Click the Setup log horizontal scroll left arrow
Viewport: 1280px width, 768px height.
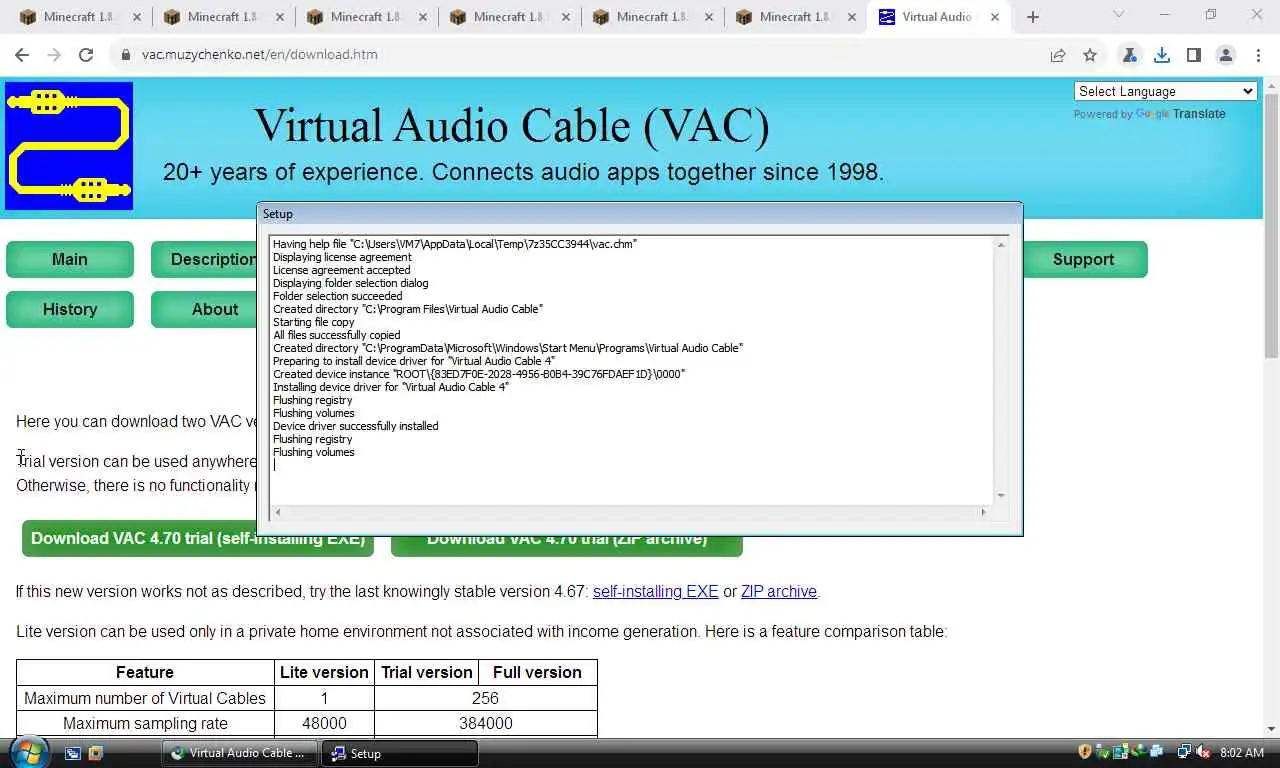[x=278, y=512]
